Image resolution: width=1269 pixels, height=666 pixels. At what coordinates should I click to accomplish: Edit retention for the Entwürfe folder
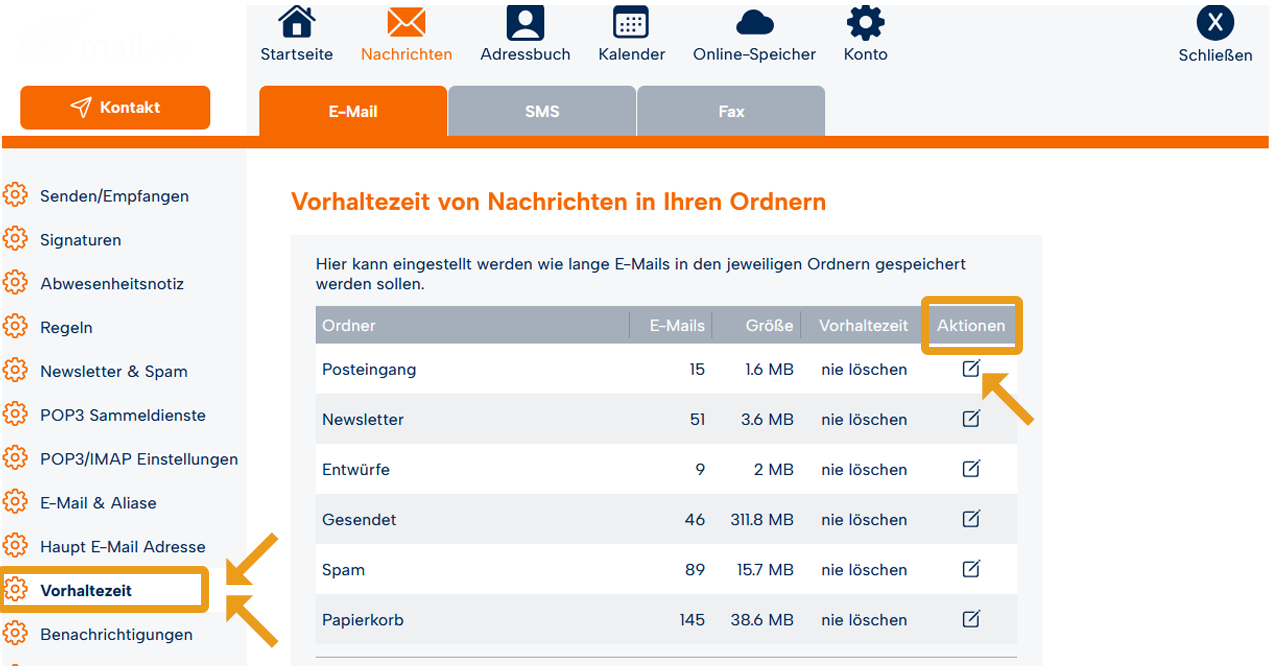coord(971,469)
